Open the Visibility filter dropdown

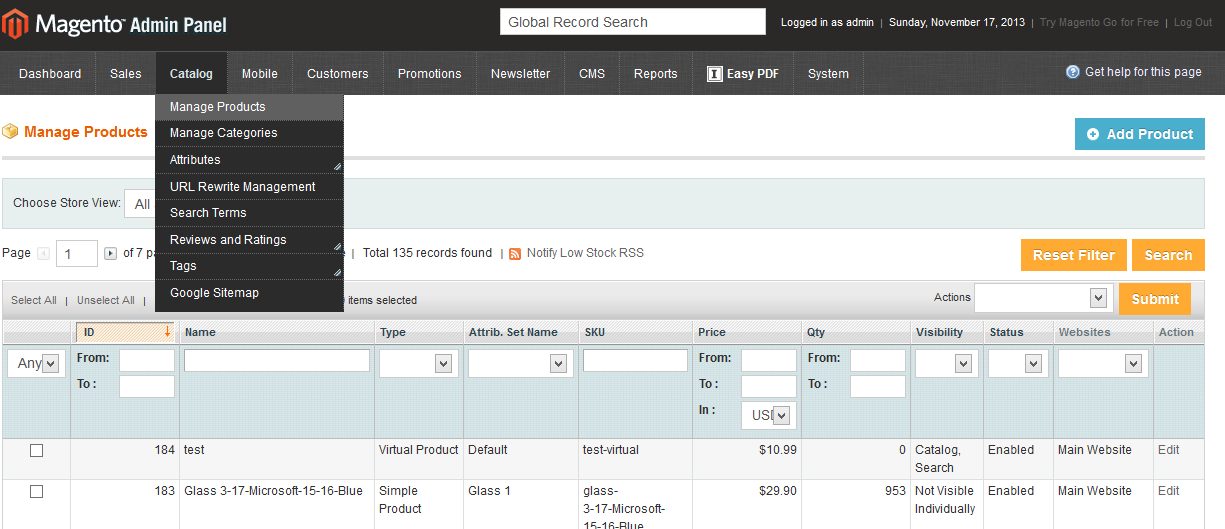coord(946,365)
